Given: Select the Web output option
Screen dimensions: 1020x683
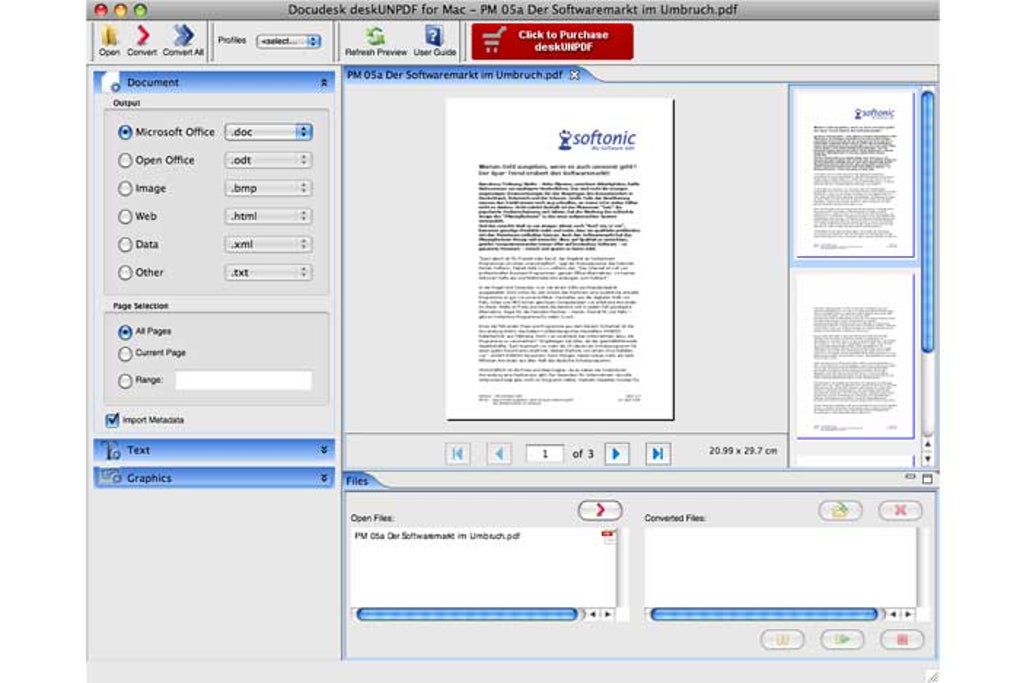Looking at the screenshot, I should [125, 217].
